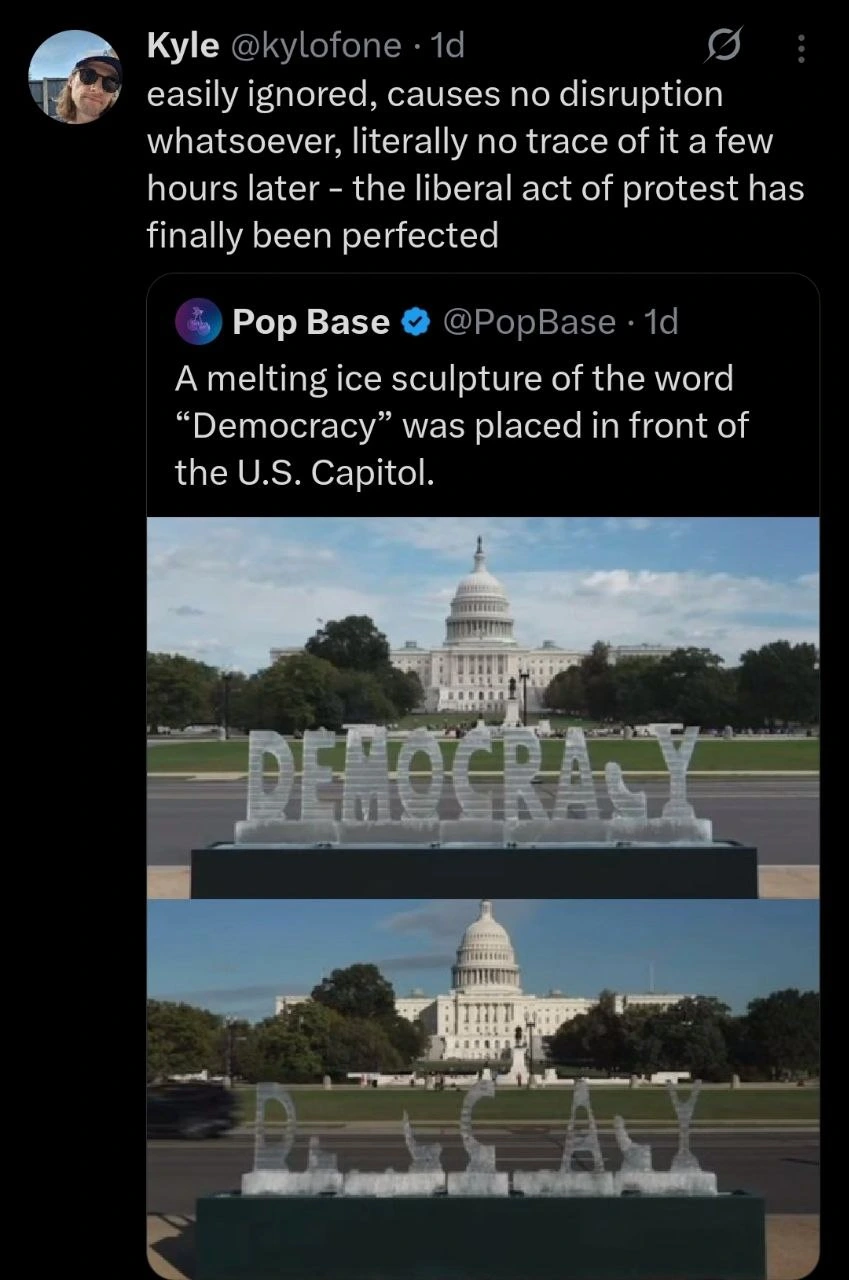Open the Pop Base account name
This screenshot has width=849, height=1280.
[x=311, y=322]
